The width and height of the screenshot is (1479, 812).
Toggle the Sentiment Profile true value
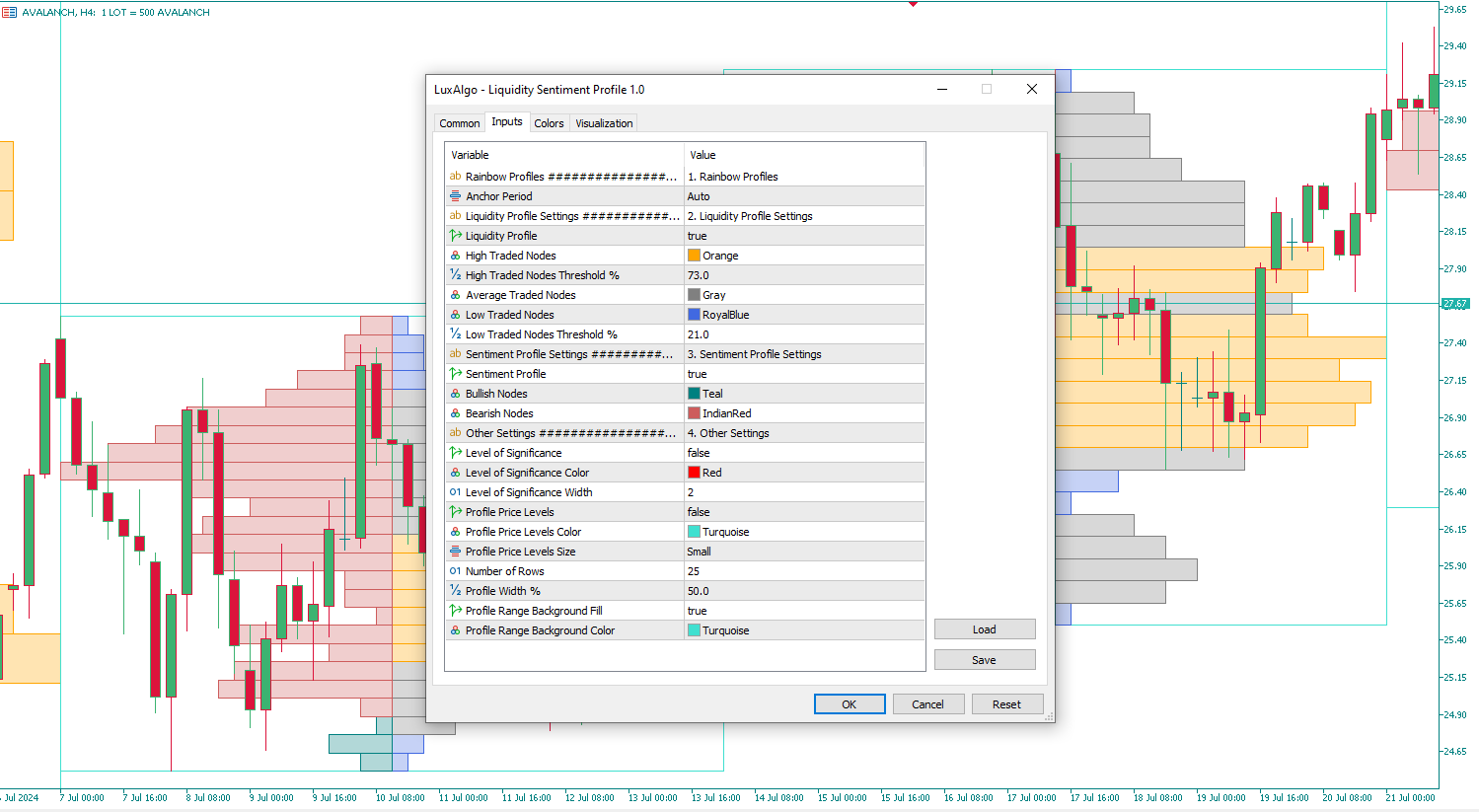(803, 374)
